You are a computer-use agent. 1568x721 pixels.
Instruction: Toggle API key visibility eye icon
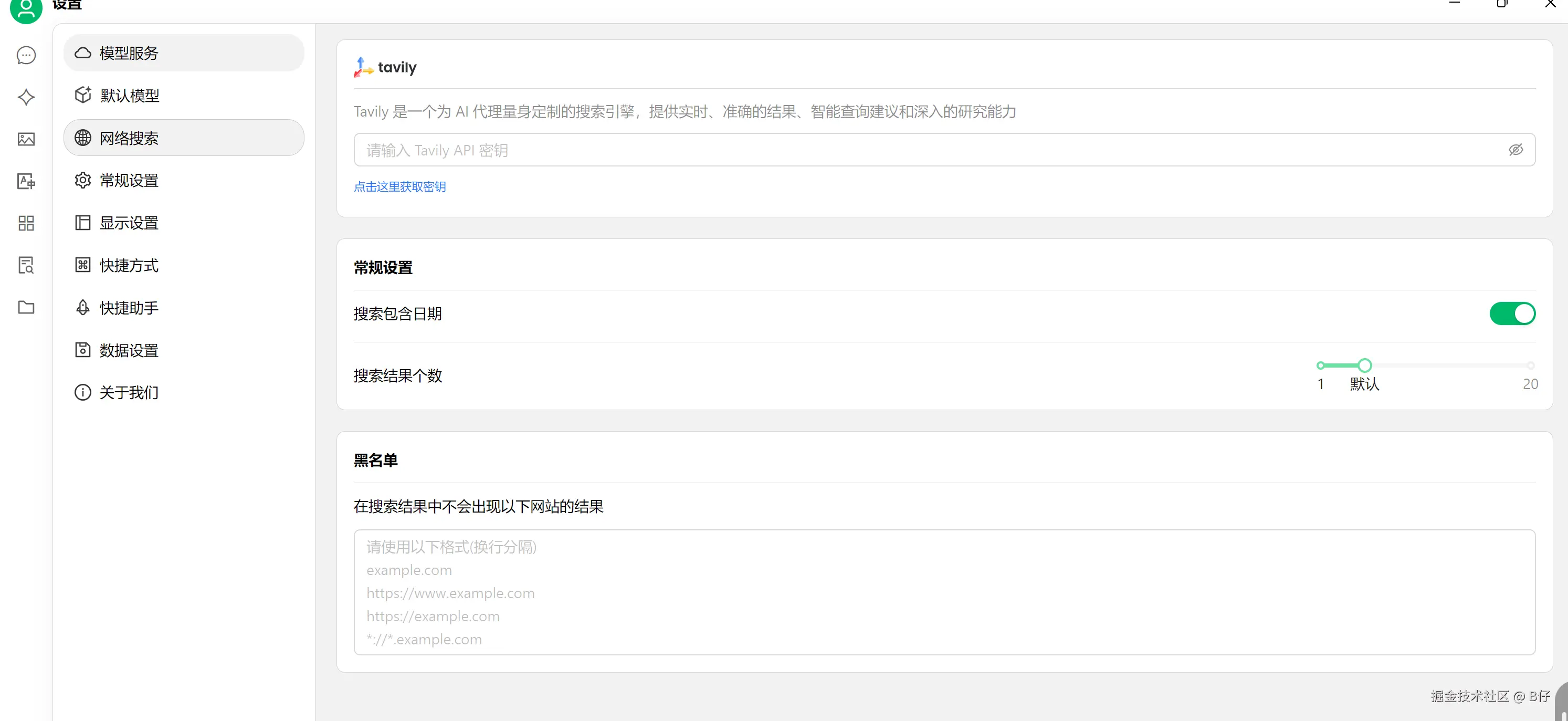(x=1515, y=150)
